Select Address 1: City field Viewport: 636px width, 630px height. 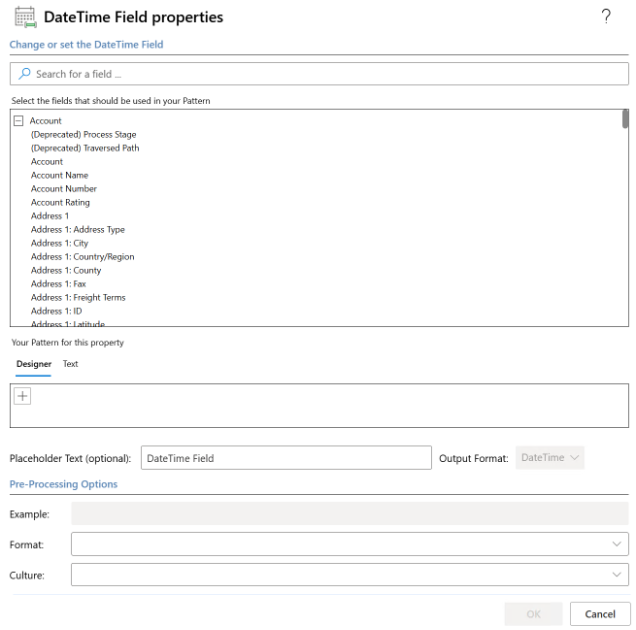(x=59, y=243)
